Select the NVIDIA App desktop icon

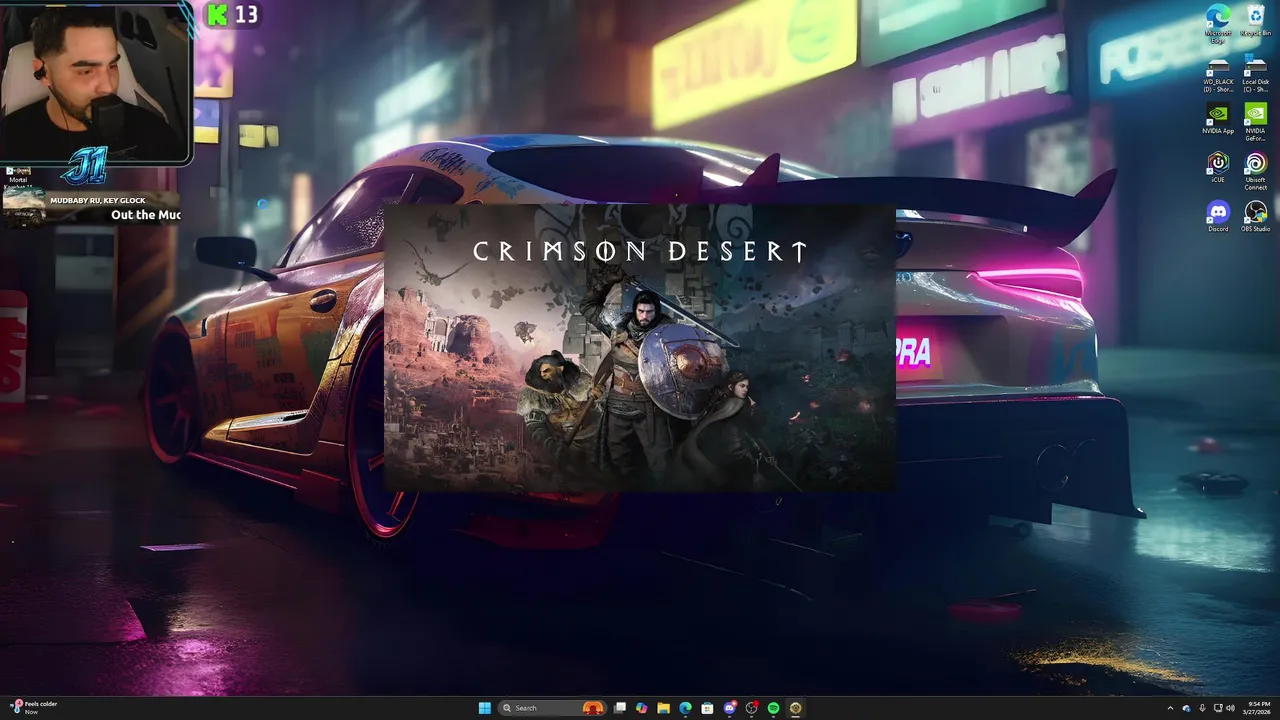click(x=1218, y=118)
